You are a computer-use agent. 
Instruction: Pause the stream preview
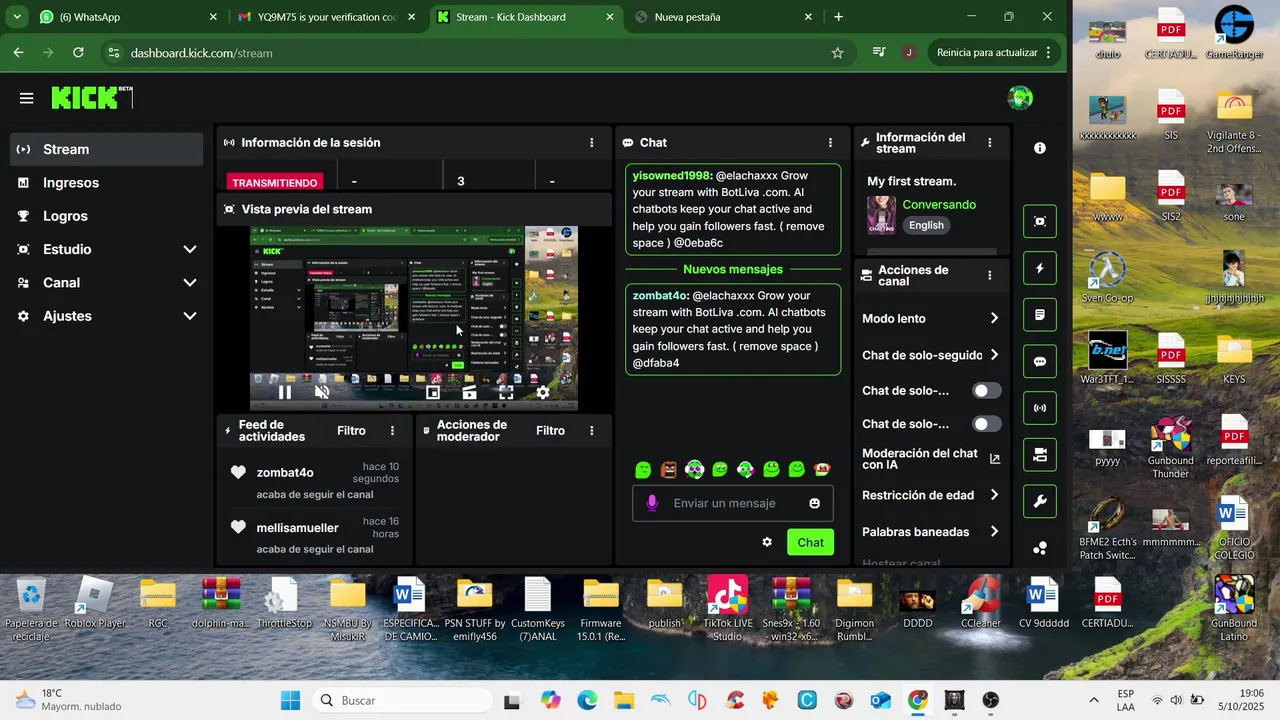(x=285, y=393)
